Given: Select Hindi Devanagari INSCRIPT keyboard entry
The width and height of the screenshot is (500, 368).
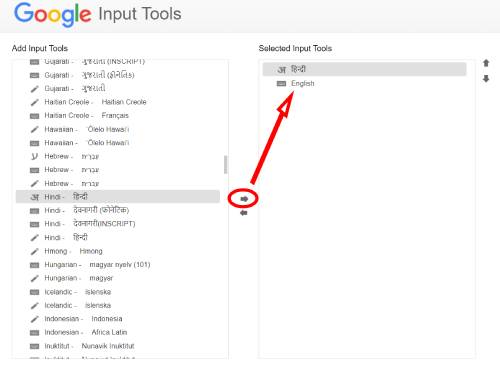Looking at the screenshot, I should pyautogui.click(x=118, y=224).
